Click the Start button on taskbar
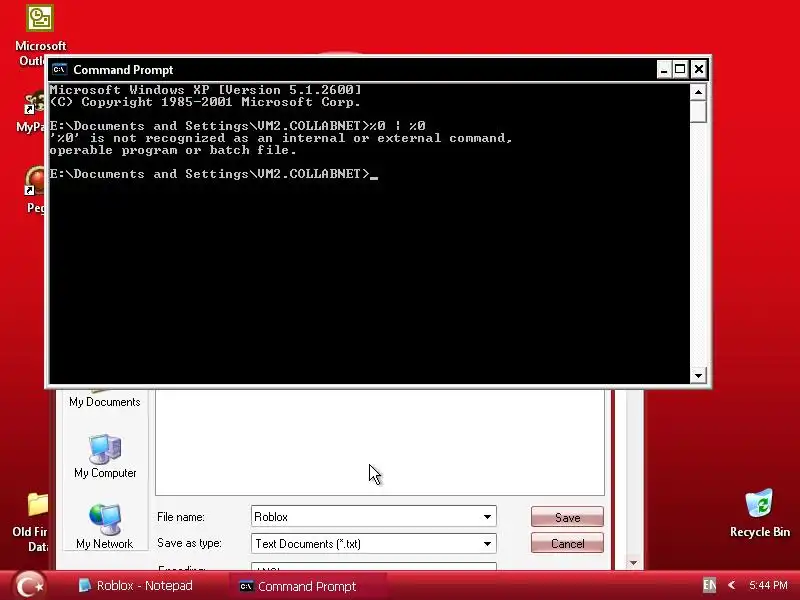Image resolution: width=800 pixels, height=600 pixels. click(x=29, y=585)
